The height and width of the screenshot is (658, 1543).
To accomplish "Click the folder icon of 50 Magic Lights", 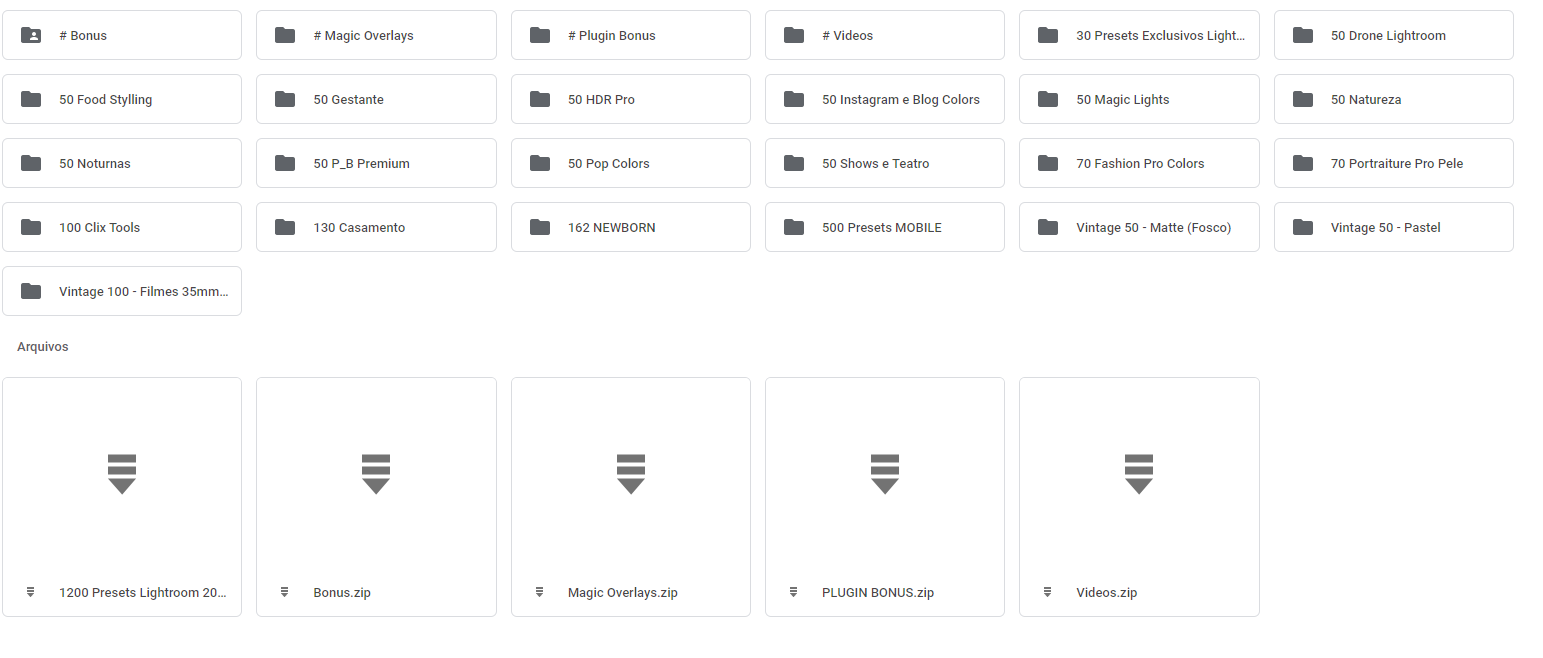I will click(x=1048, y=100).
